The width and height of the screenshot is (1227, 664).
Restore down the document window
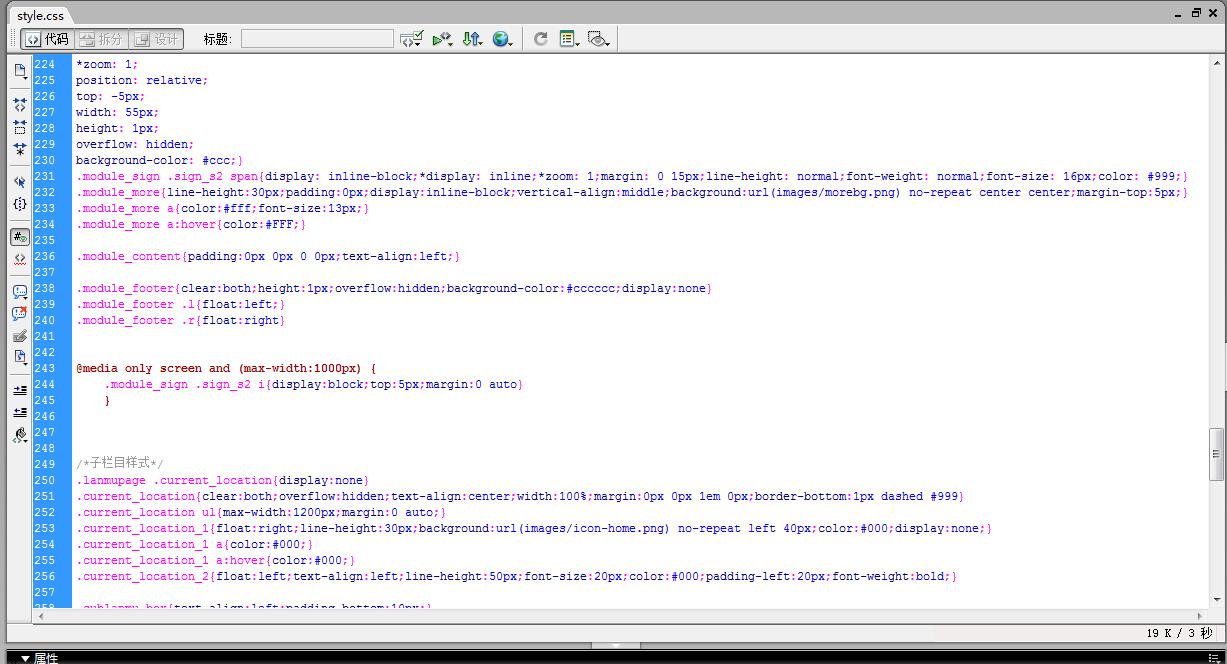pyautogui.click(x=1196, y=13)
